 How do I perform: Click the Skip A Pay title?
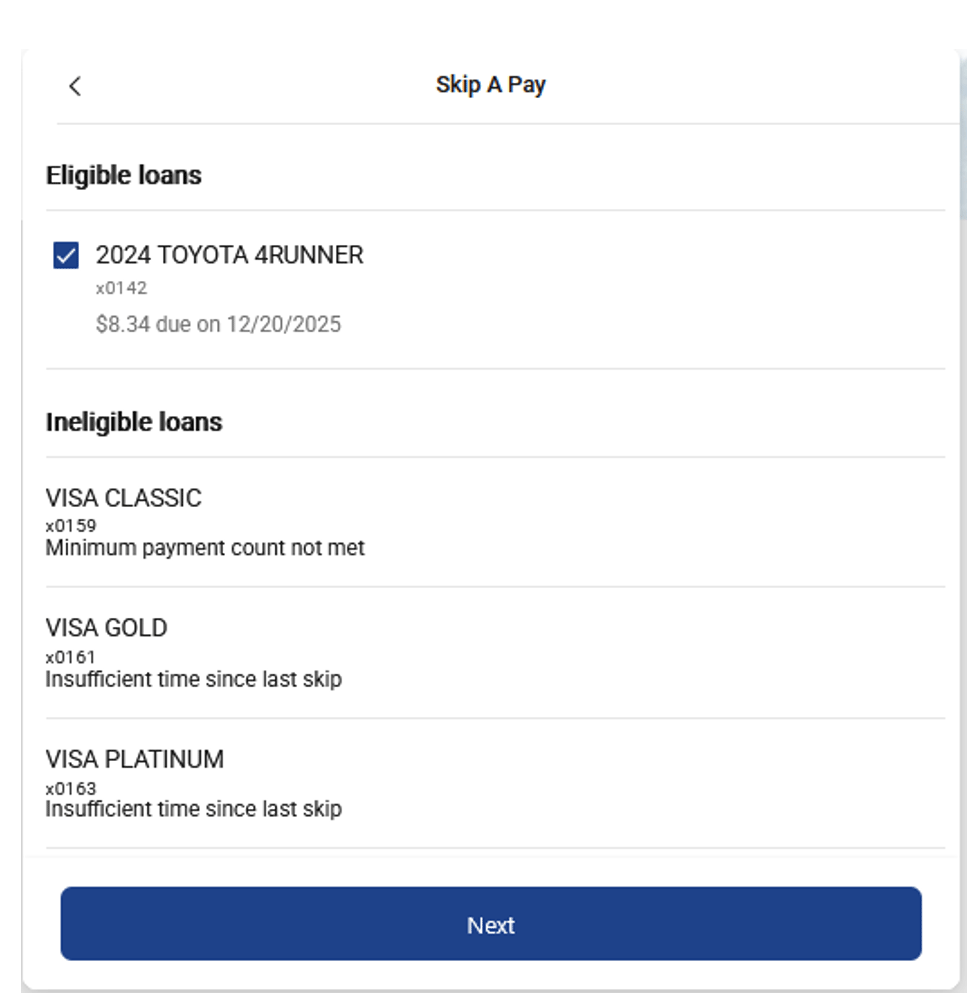[x=489, y=84]
